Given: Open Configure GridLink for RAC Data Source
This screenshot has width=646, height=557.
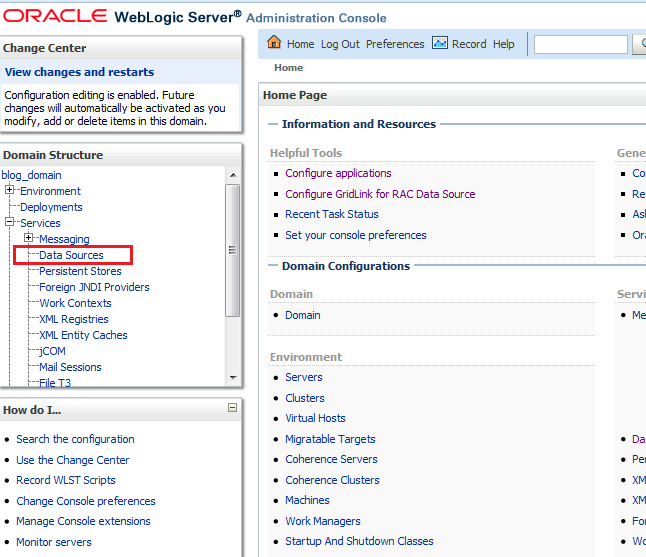Looking at the screenshot, I should click(380, 194).
